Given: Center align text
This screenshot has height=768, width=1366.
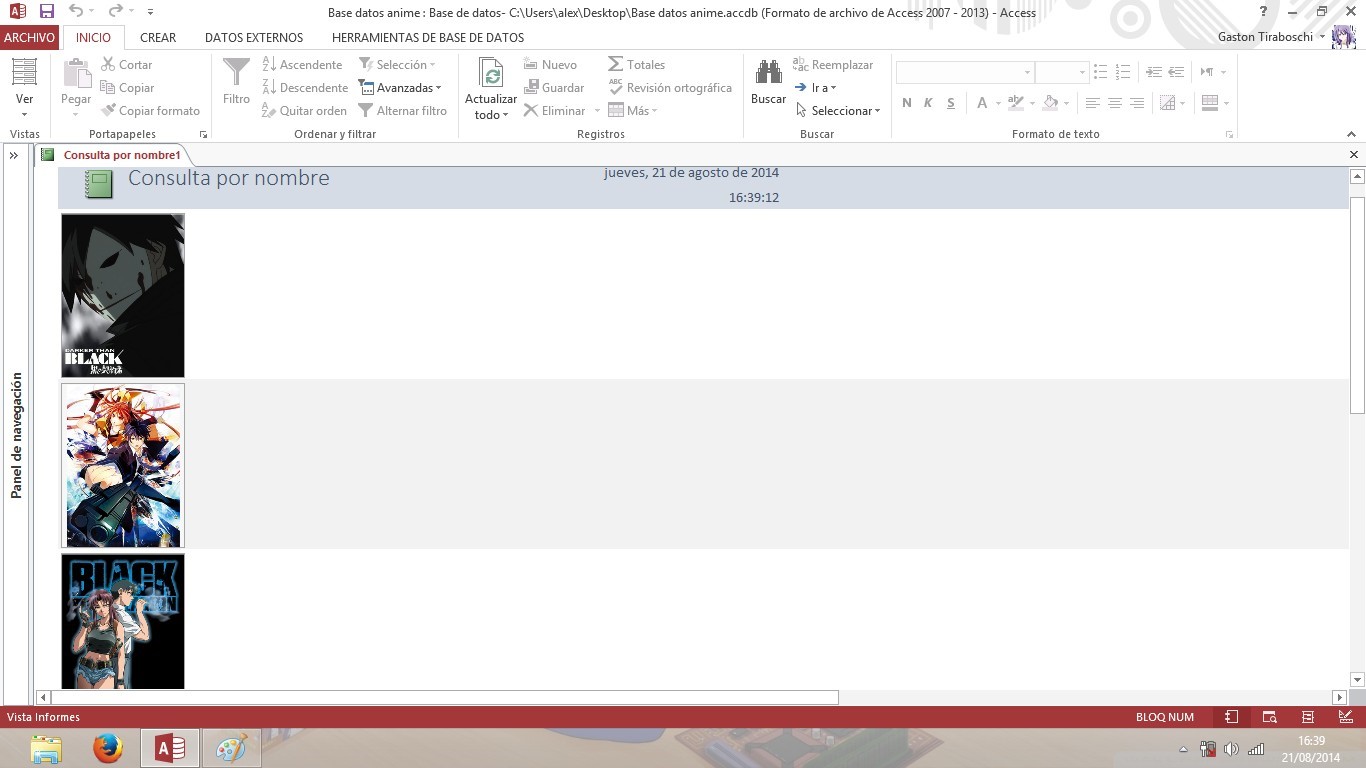Looking at the screenshot, I should 1114,102.
